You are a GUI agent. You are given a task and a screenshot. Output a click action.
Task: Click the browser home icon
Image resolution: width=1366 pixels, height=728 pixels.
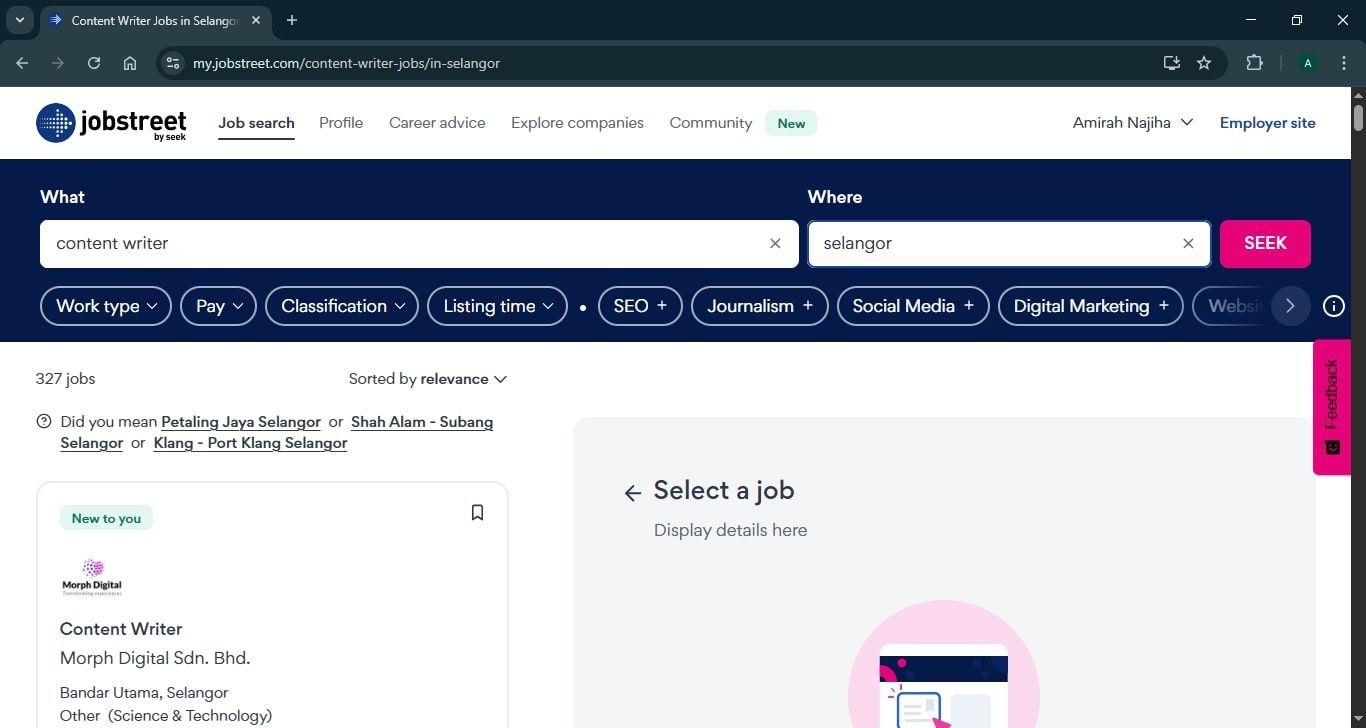click(x=130, y=62)
